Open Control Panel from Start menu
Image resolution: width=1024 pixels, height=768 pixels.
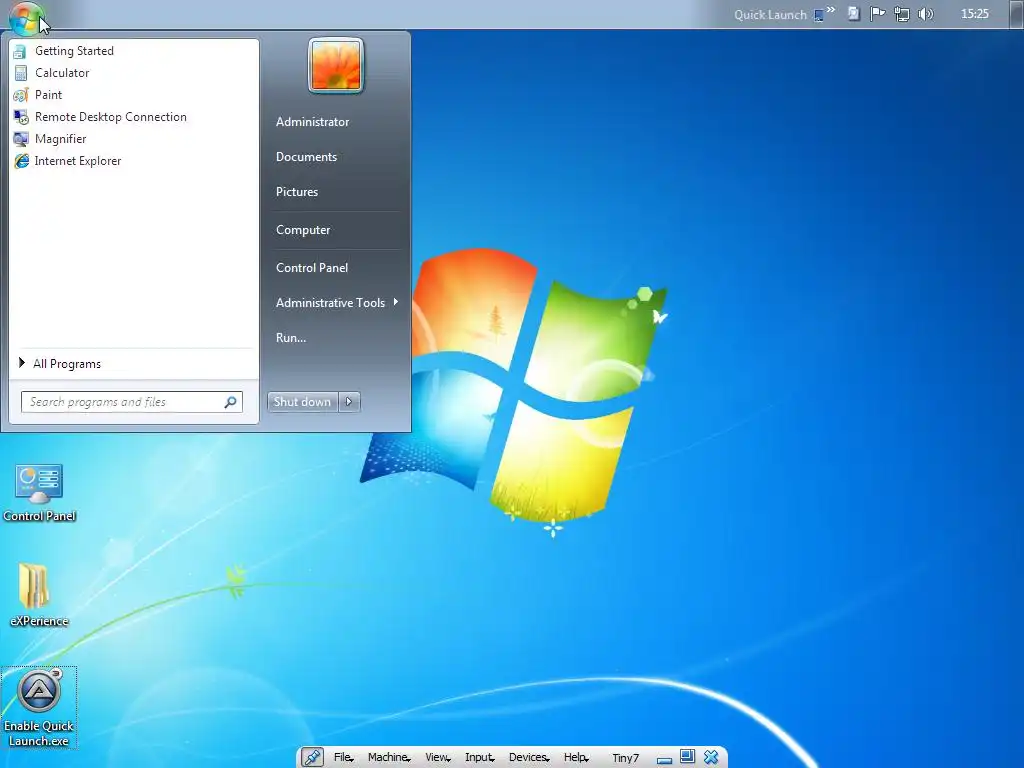(312, 268)
